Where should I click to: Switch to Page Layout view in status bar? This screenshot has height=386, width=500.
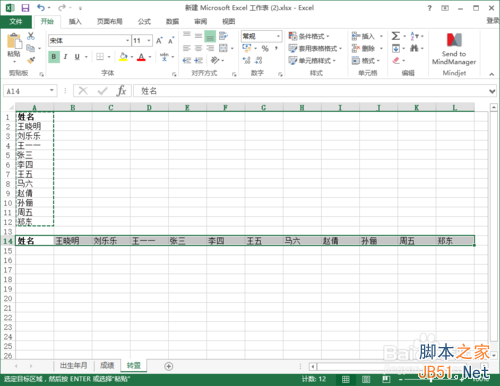pyautogui.click(x=366, y=379)
